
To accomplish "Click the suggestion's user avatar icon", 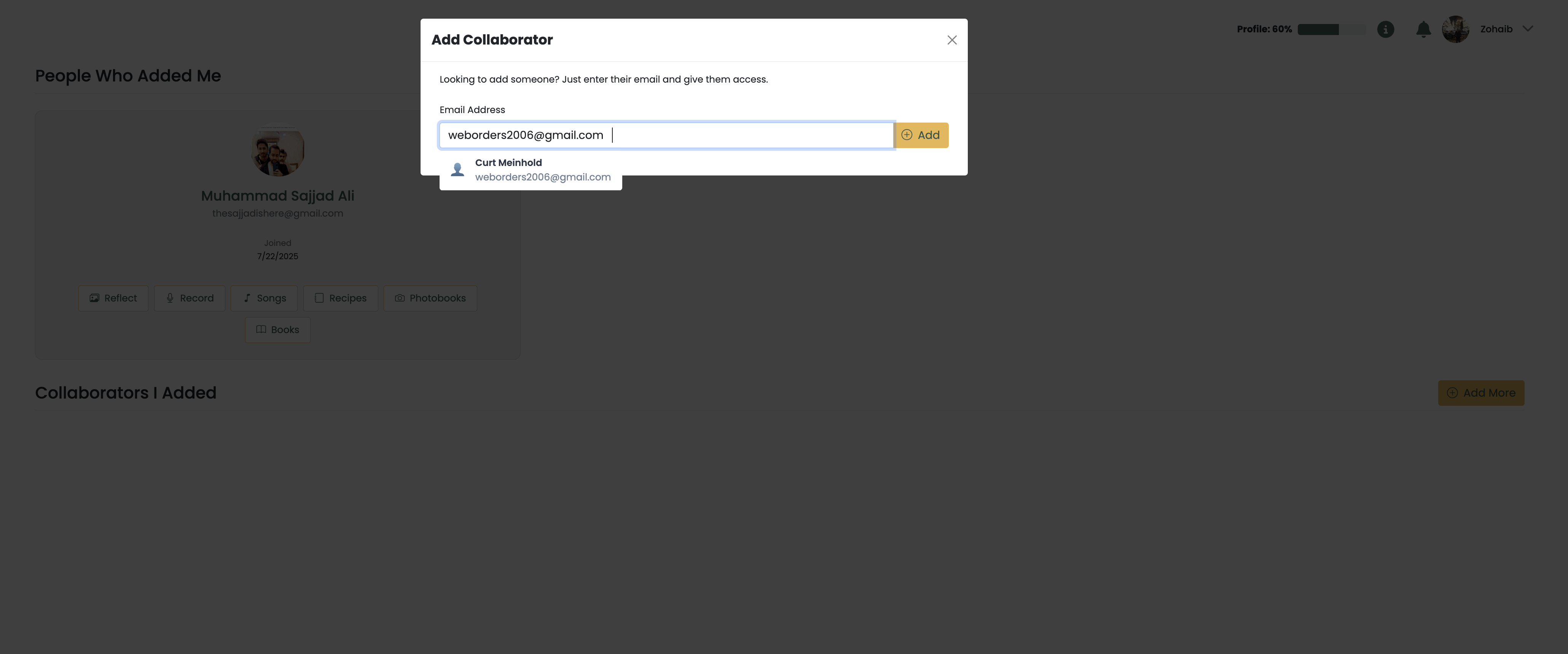I will pos(457,170).
